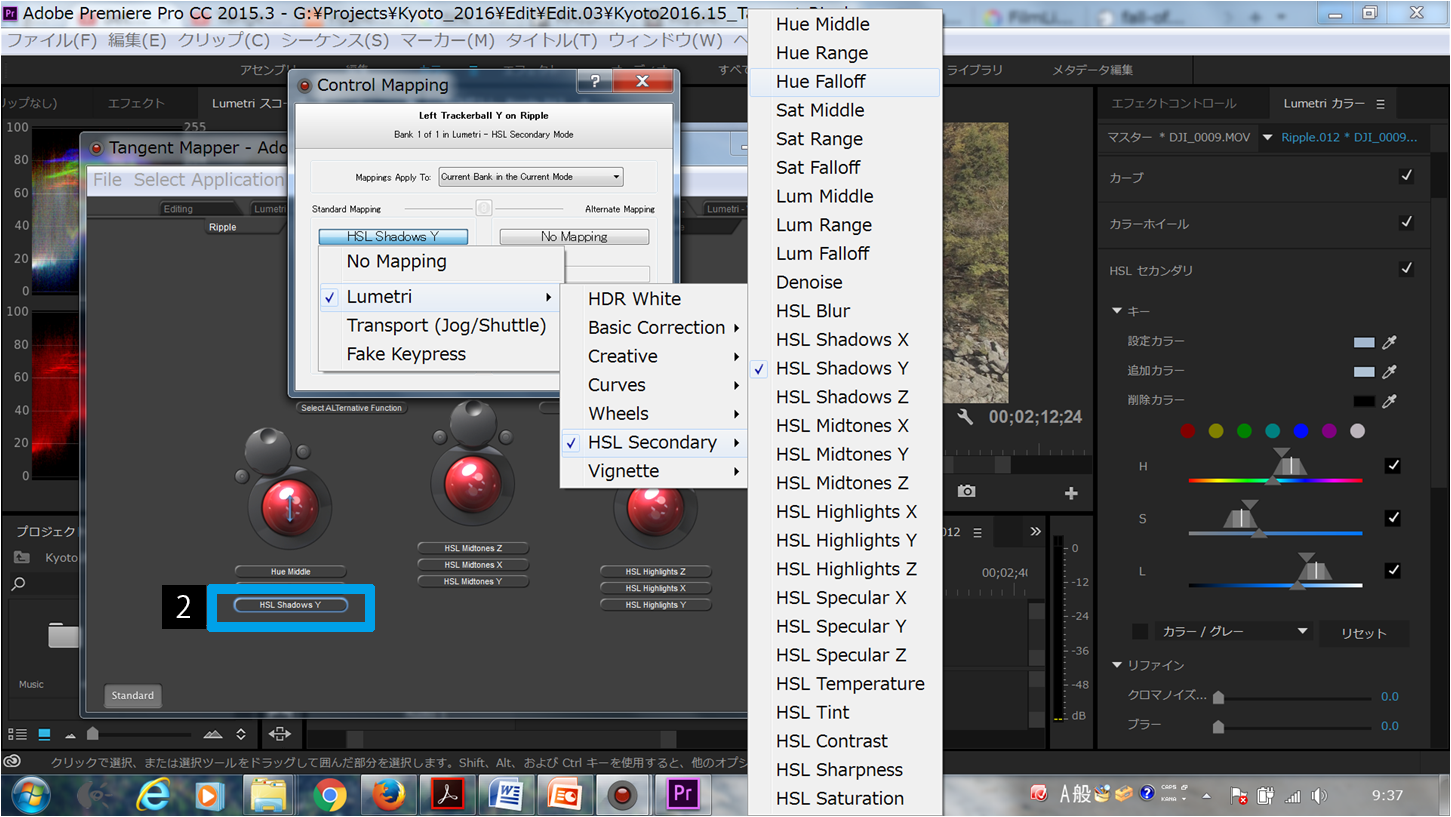This screenshot has height=817, width=1451.
Task: Click the リセット button
Action: [x=1363, y=633]
